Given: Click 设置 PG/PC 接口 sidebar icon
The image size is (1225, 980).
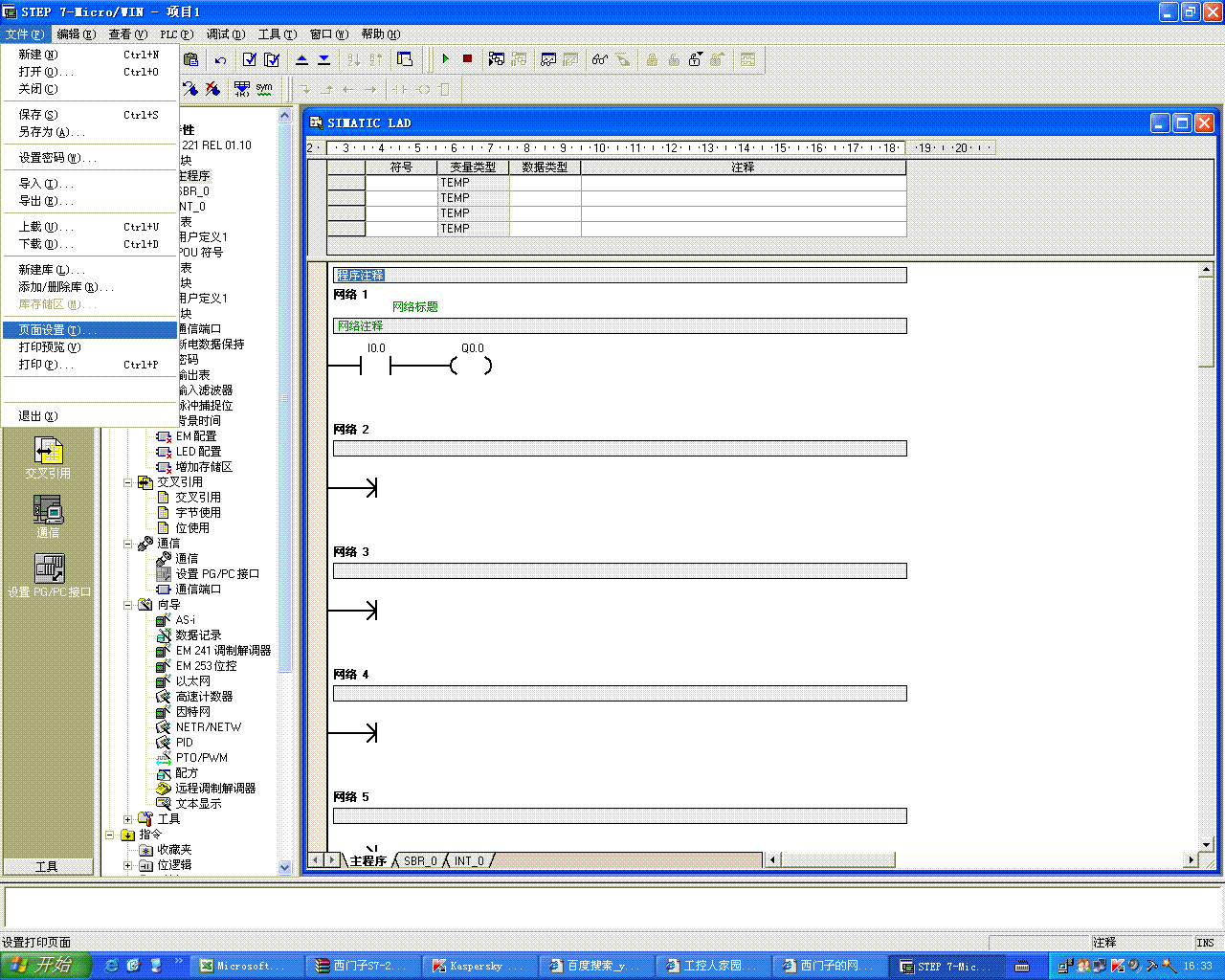Looking at the screenshot, I should point(48,575).
